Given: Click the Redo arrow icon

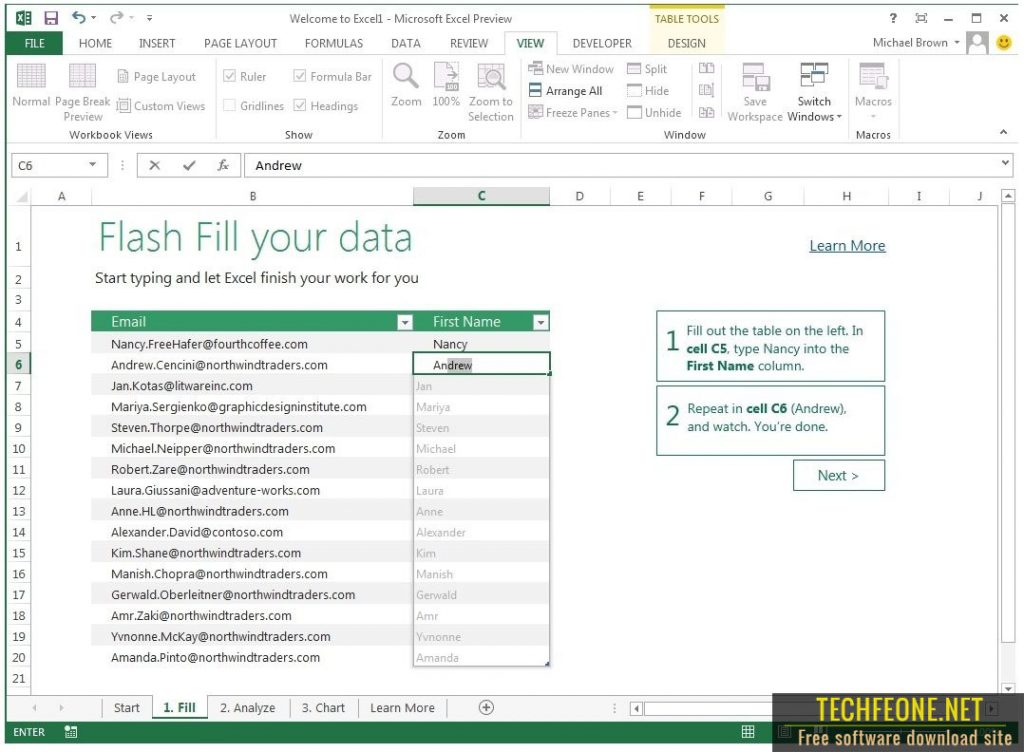Looking at the screenshot, I should click(117, 18).
